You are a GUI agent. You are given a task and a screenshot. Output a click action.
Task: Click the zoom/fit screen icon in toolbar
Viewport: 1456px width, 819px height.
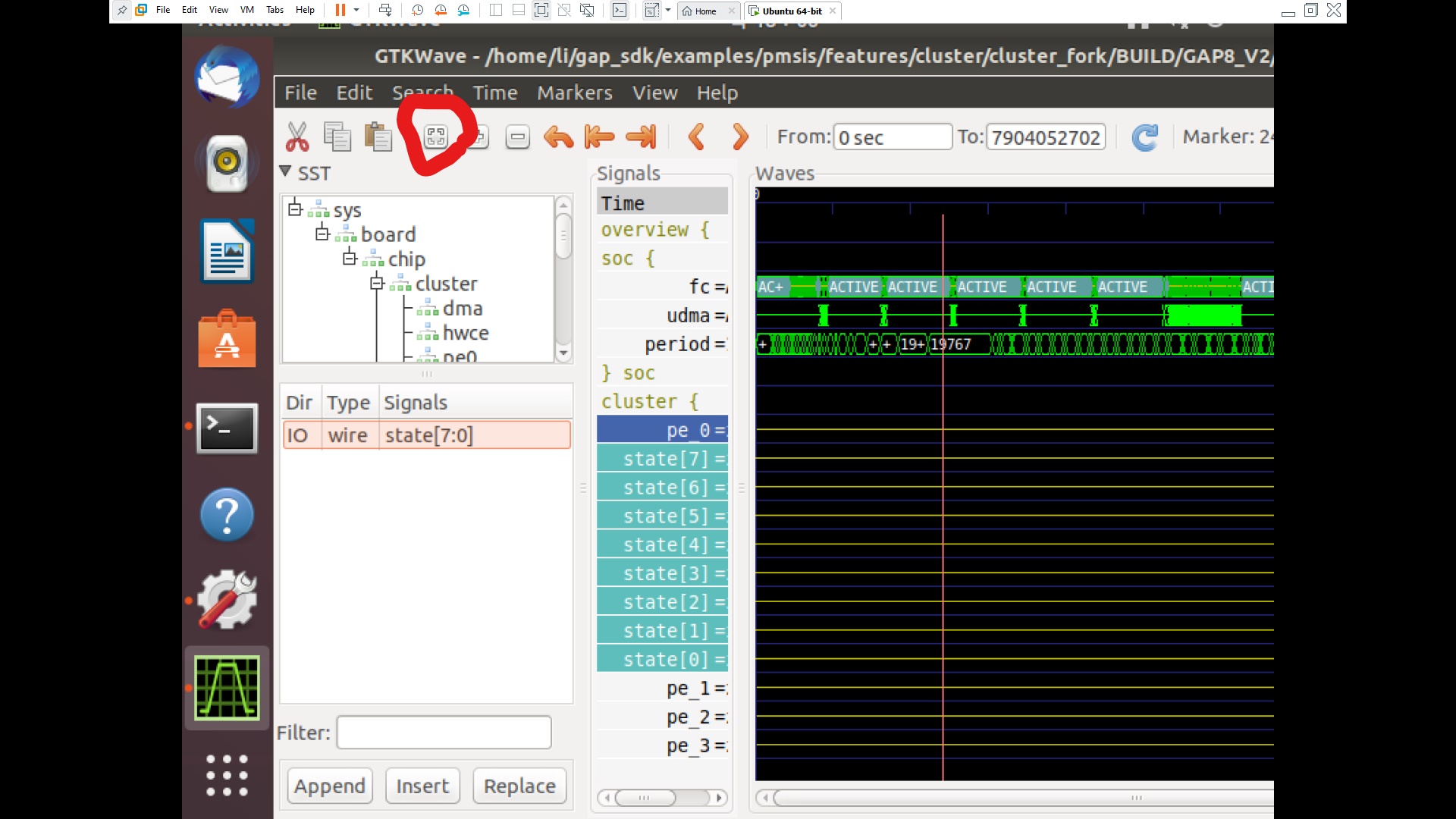(x=437, y=136)
